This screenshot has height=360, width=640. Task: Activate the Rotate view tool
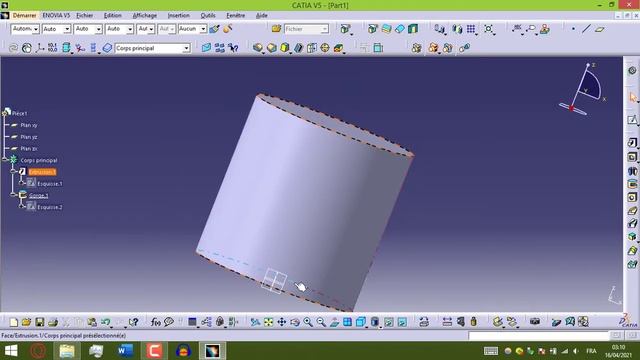[x=295, y=322]
